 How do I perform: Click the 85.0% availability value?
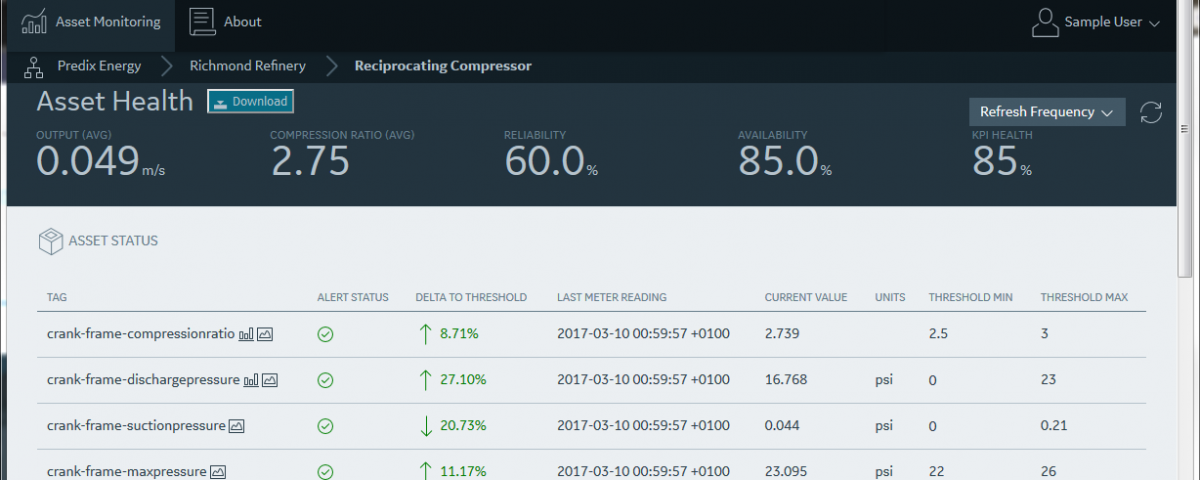coord(785,161)
